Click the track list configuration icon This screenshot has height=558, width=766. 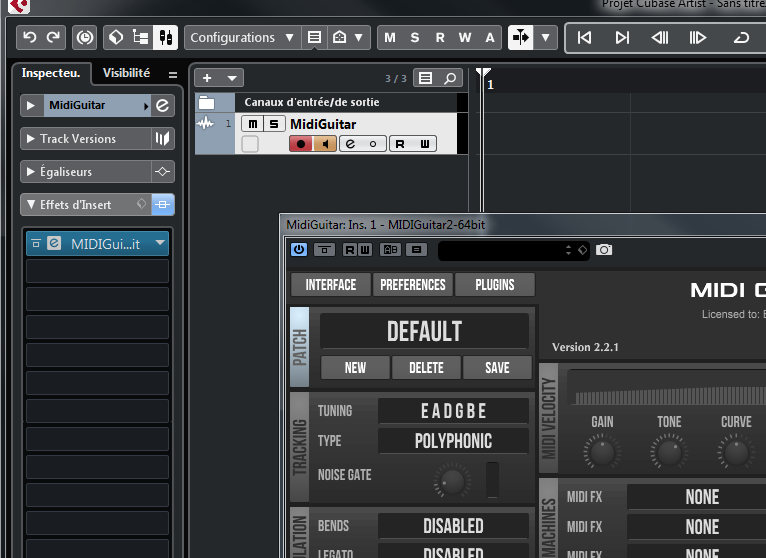pyautogui.click(x=426, y=78)
